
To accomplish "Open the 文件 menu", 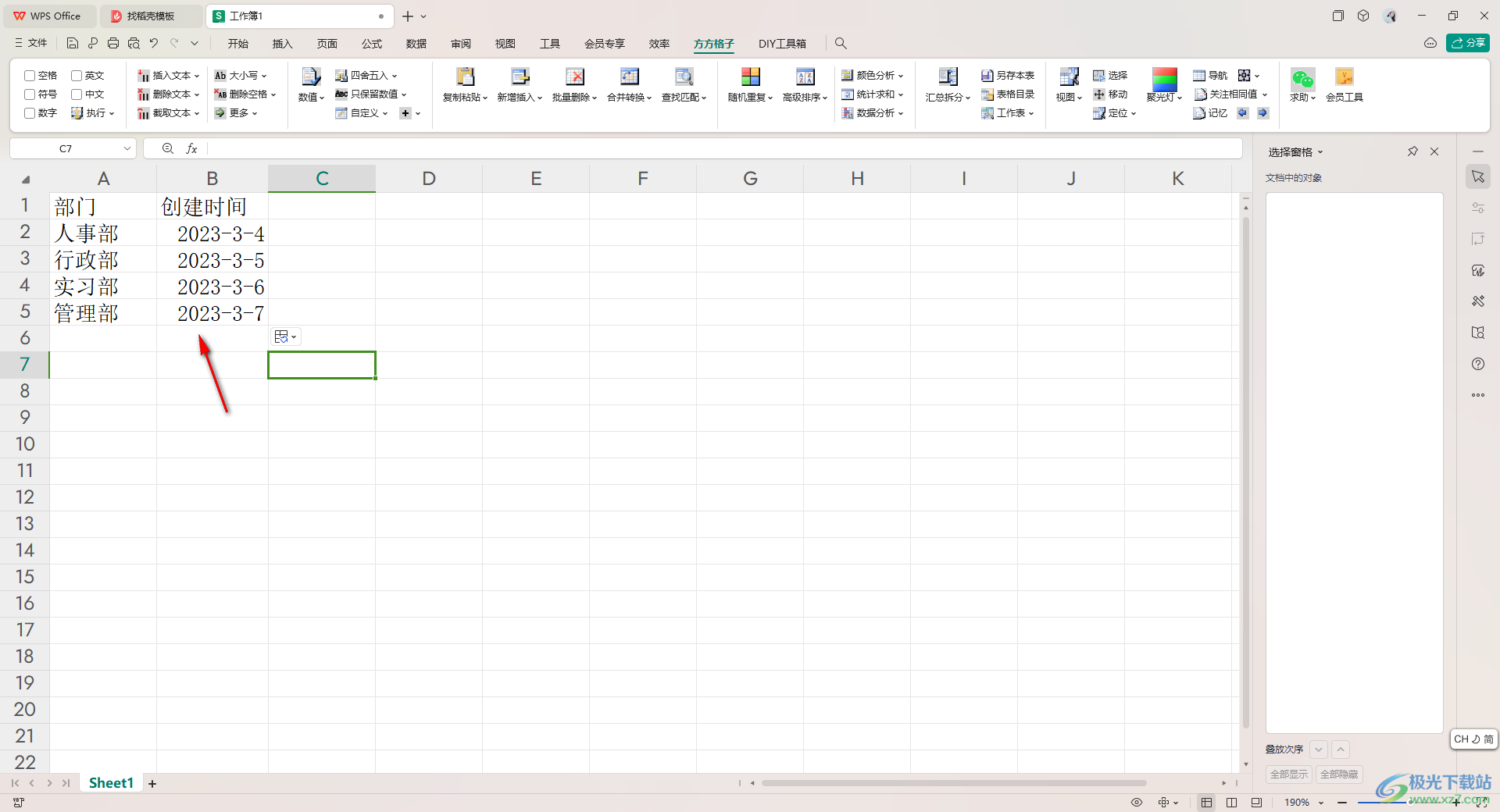I will (31, 44).
